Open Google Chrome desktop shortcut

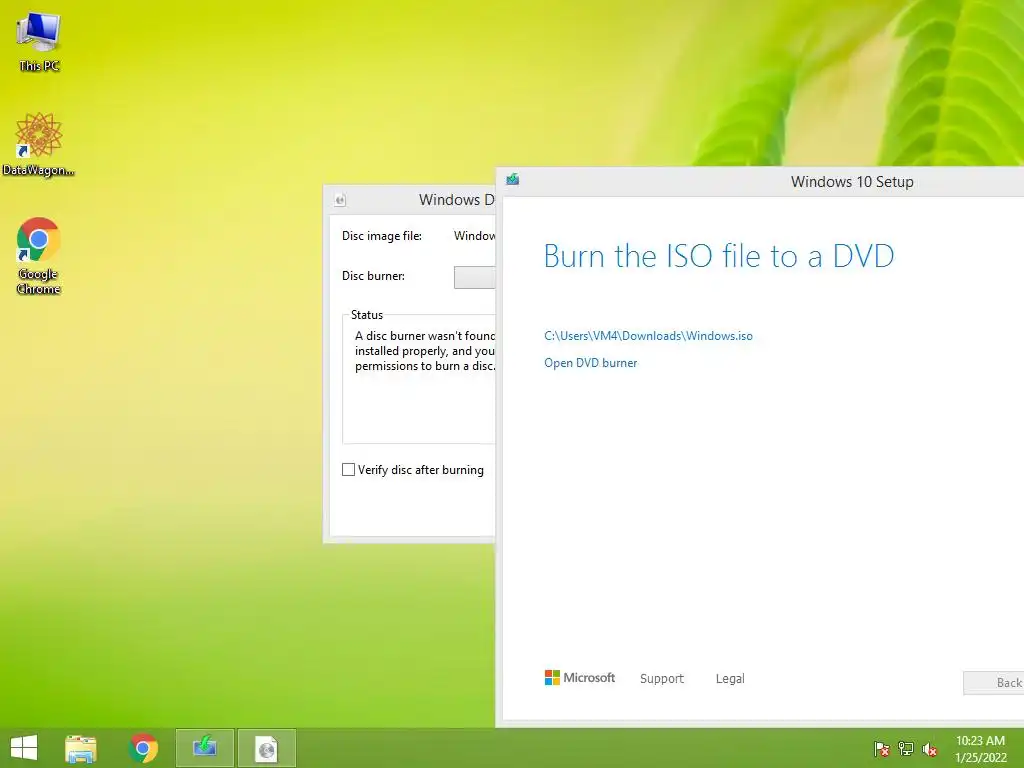point(39,255)
